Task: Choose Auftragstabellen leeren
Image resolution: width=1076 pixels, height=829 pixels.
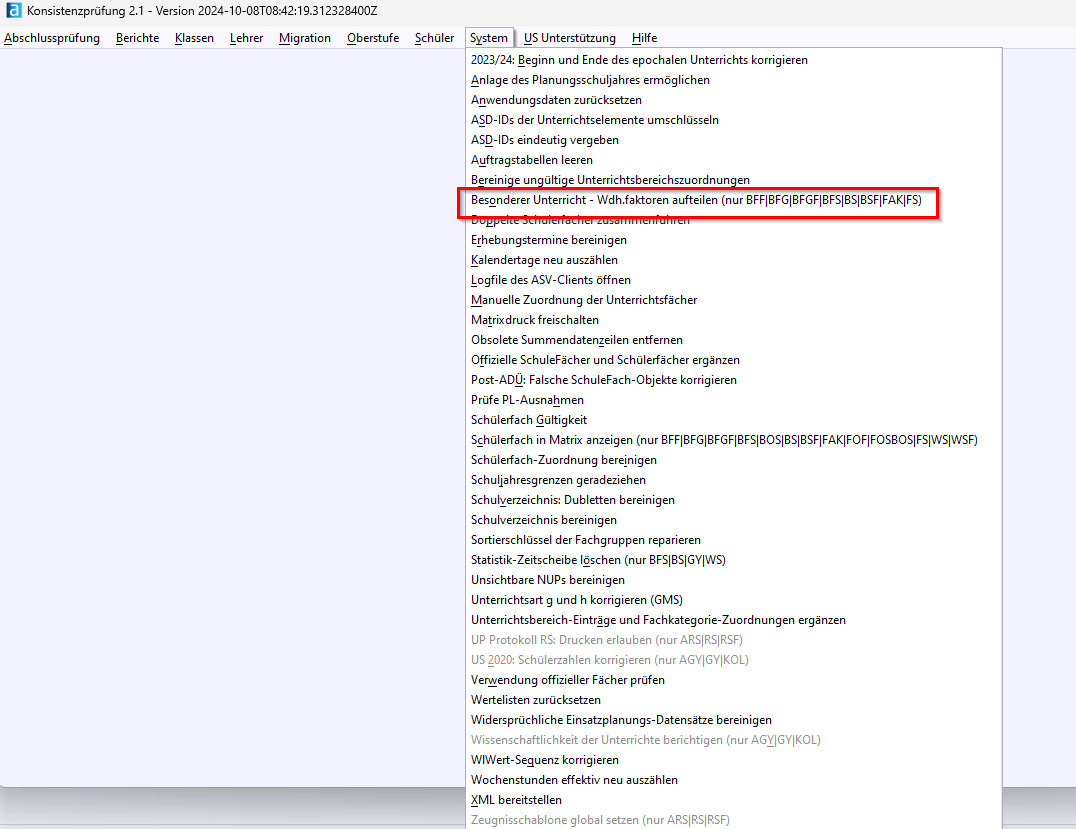Action: click(x=734, y=159)
